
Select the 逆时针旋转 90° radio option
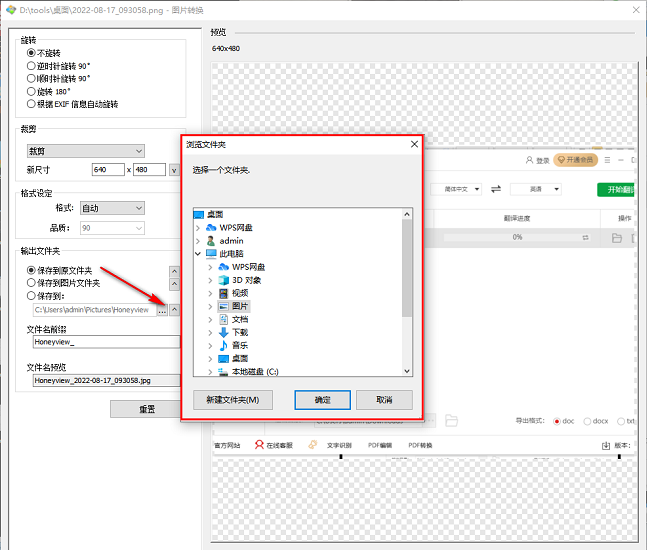[31, 65]
